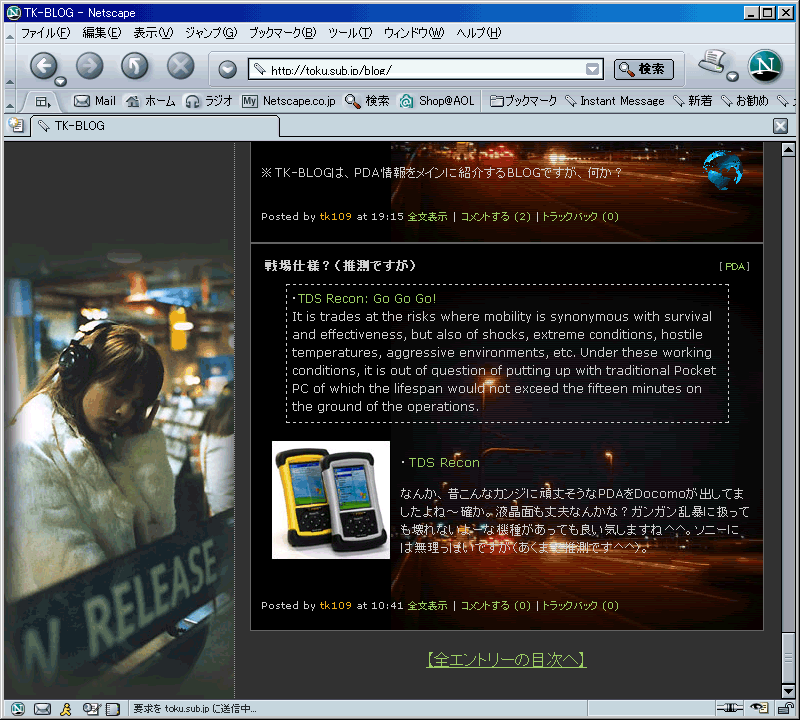The width and height of the screenshot is (800, 720).
Task: Open the ファイル(F) menu
Action: [x=45, y=33]
